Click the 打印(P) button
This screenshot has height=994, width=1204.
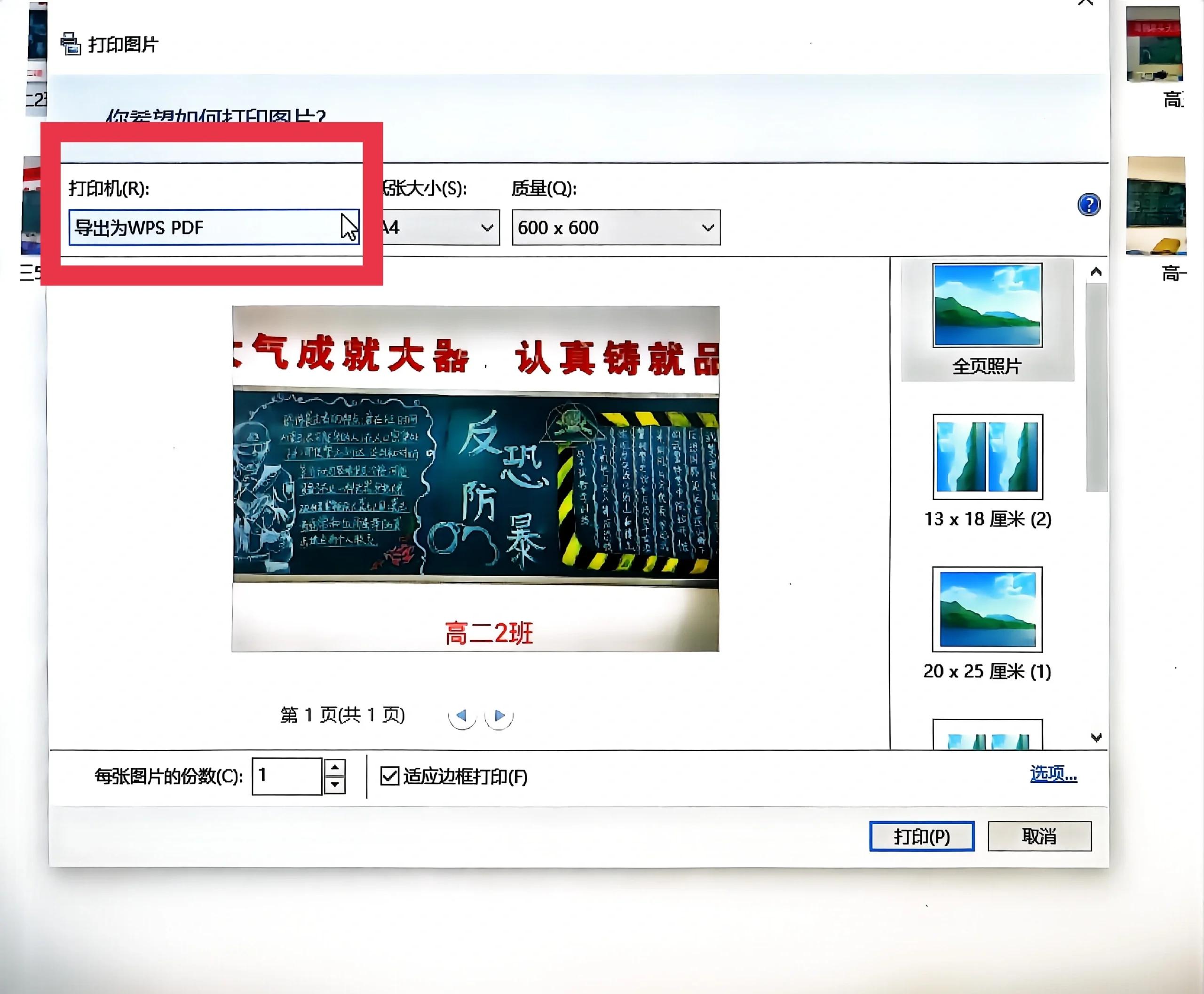click(x=922, y=837)
